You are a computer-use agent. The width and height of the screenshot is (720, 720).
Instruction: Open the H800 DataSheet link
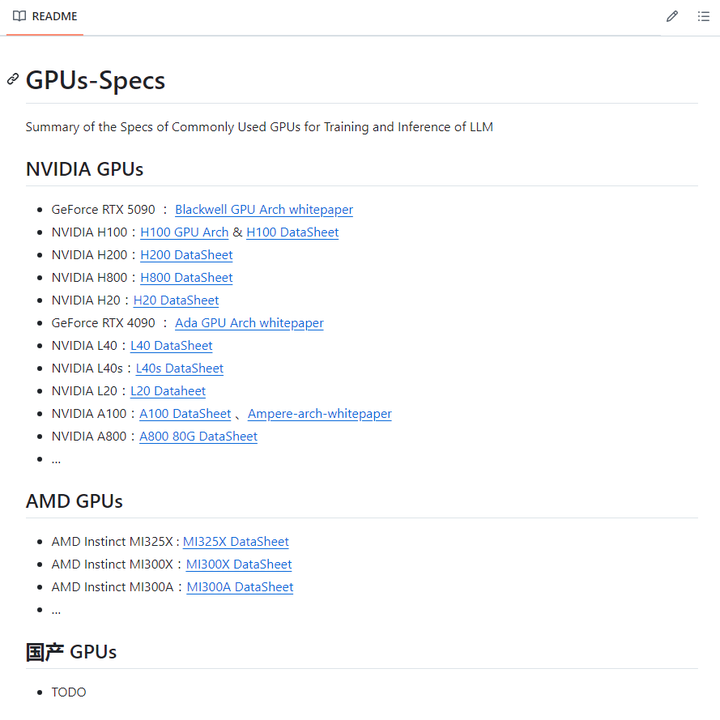pyautogui.click(x=186, y=278)
